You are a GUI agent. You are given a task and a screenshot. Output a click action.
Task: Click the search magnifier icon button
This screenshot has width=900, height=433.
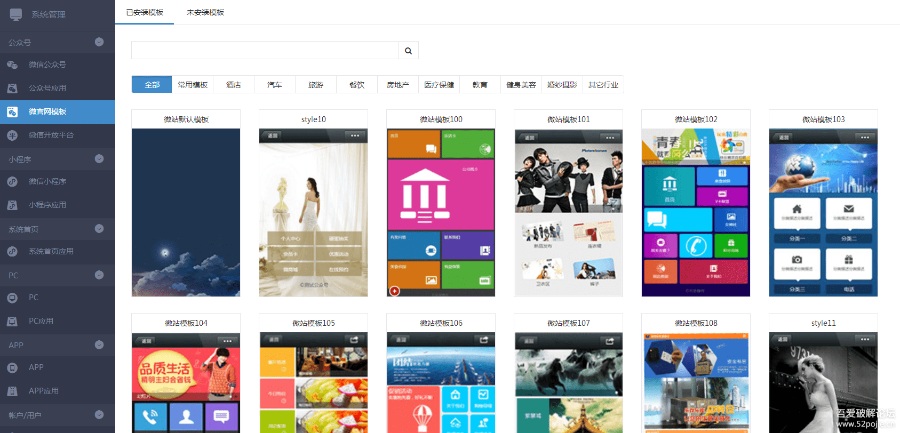[408, 51]
